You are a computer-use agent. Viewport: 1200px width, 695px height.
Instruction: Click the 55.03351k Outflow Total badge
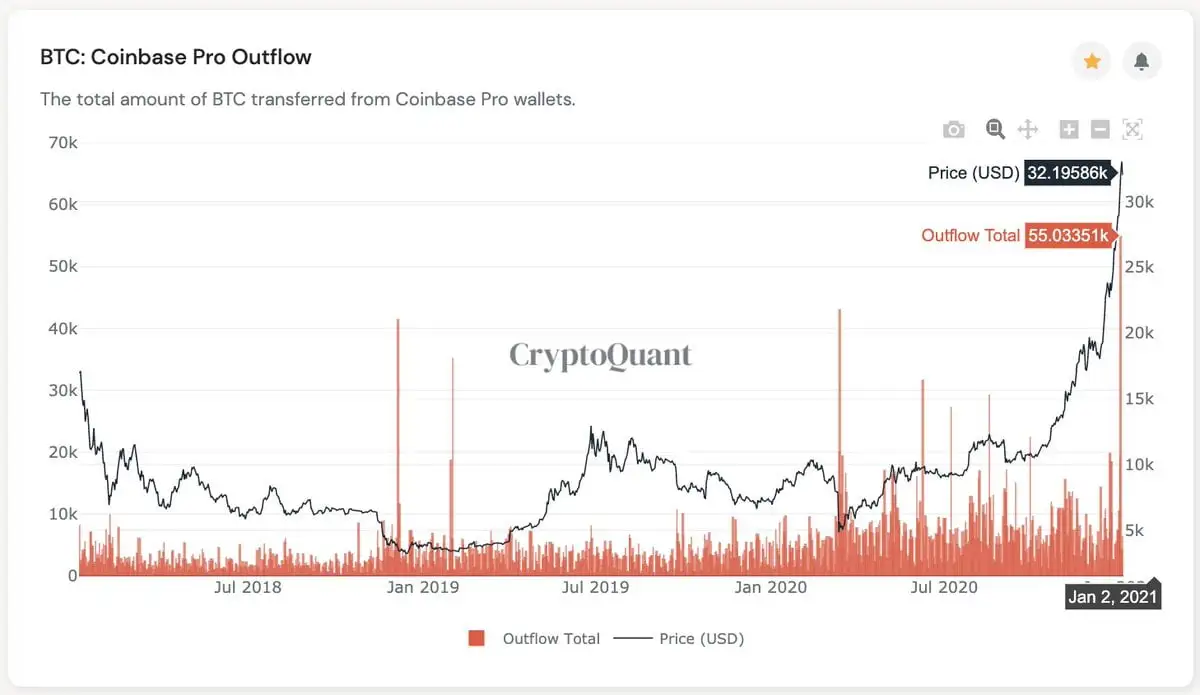coord(1069,236)
